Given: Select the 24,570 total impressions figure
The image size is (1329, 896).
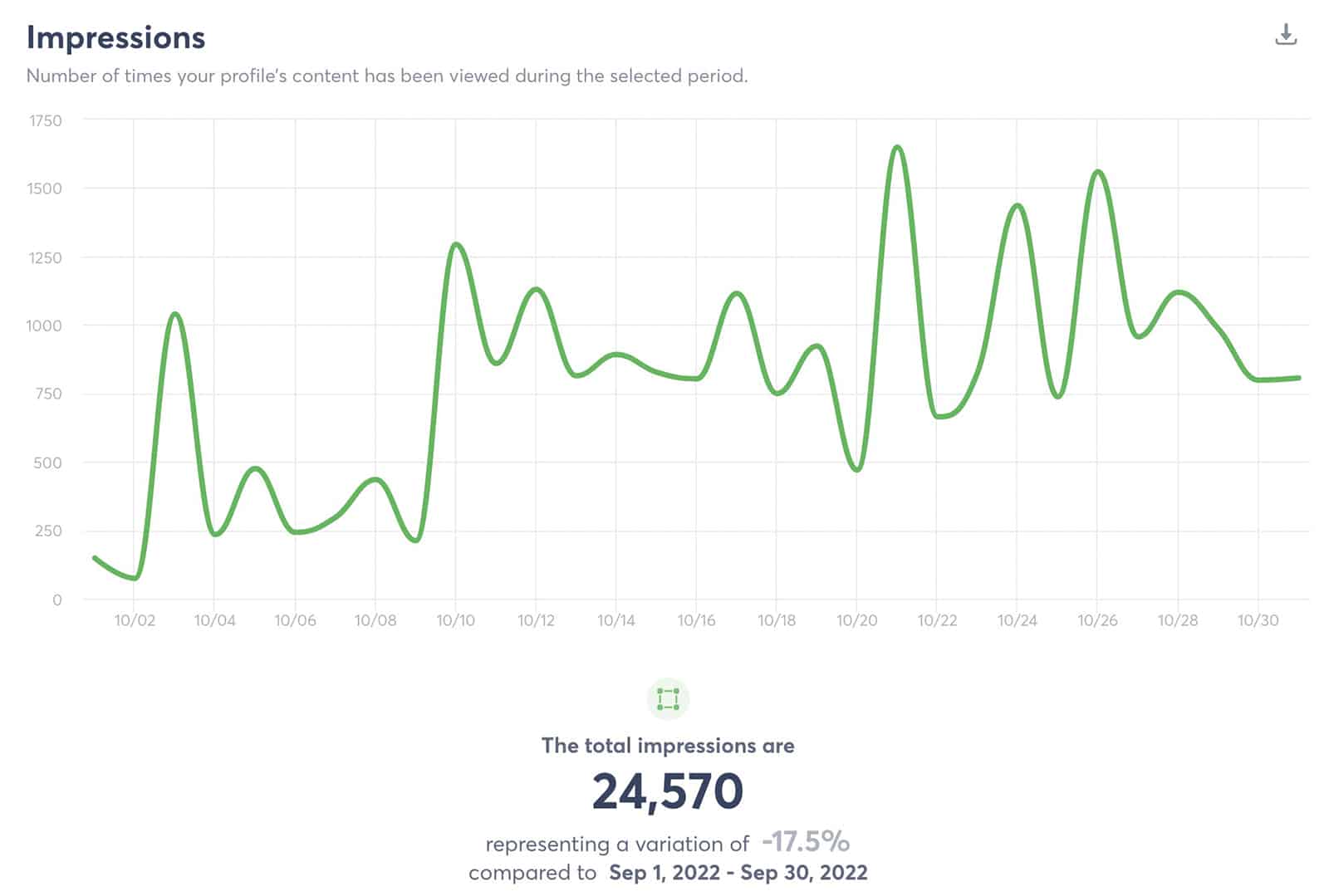Looking at the screenshot, I should 667,791.
